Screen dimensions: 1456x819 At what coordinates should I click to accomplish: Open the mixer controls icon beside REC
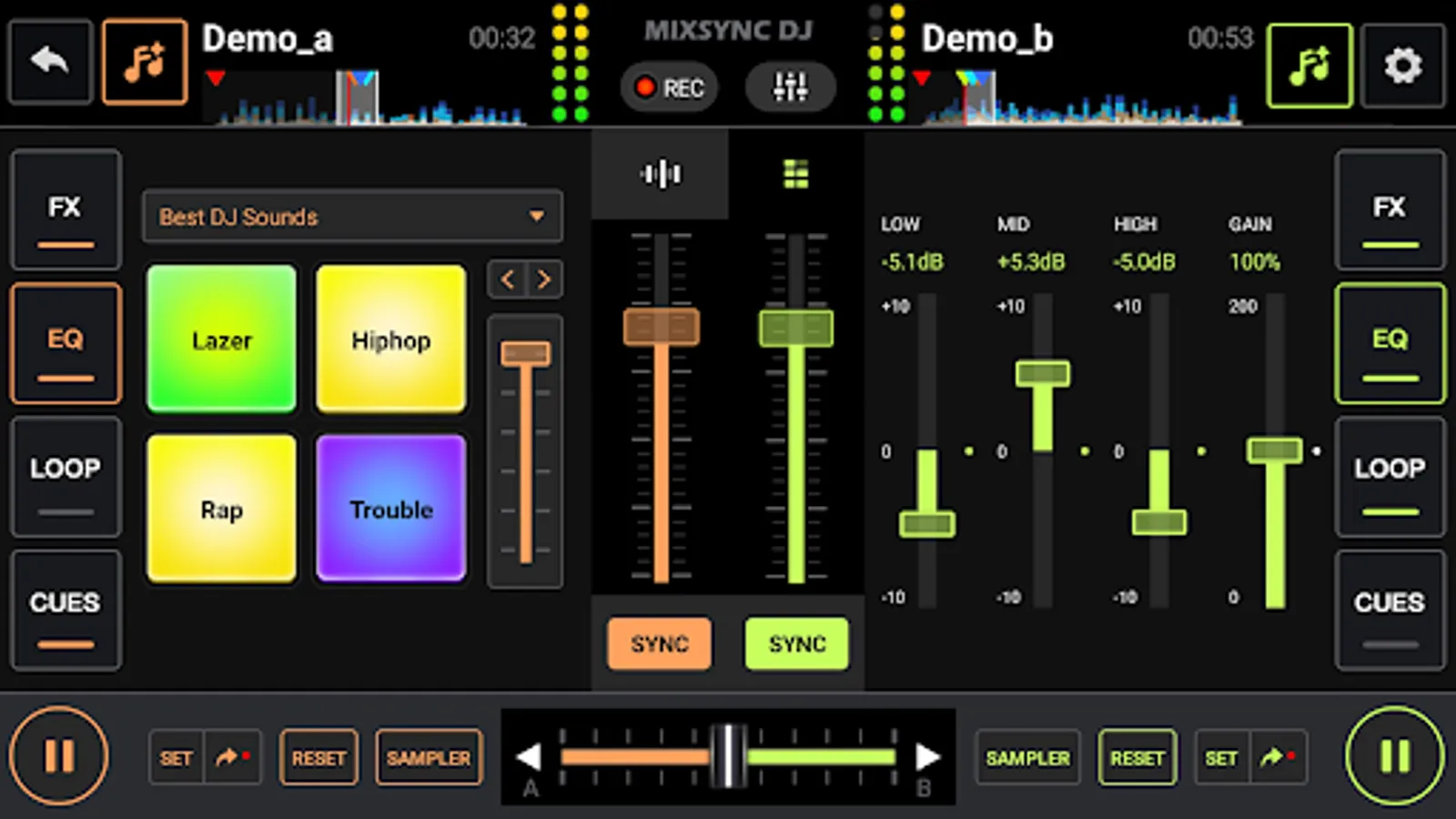pos(789,86)
